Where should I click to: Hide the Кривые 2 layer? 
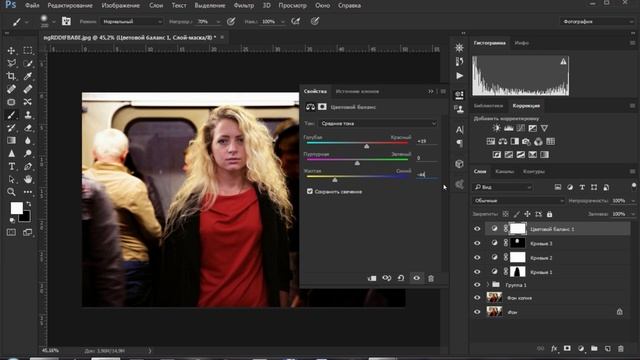click(x=477, y=258)
